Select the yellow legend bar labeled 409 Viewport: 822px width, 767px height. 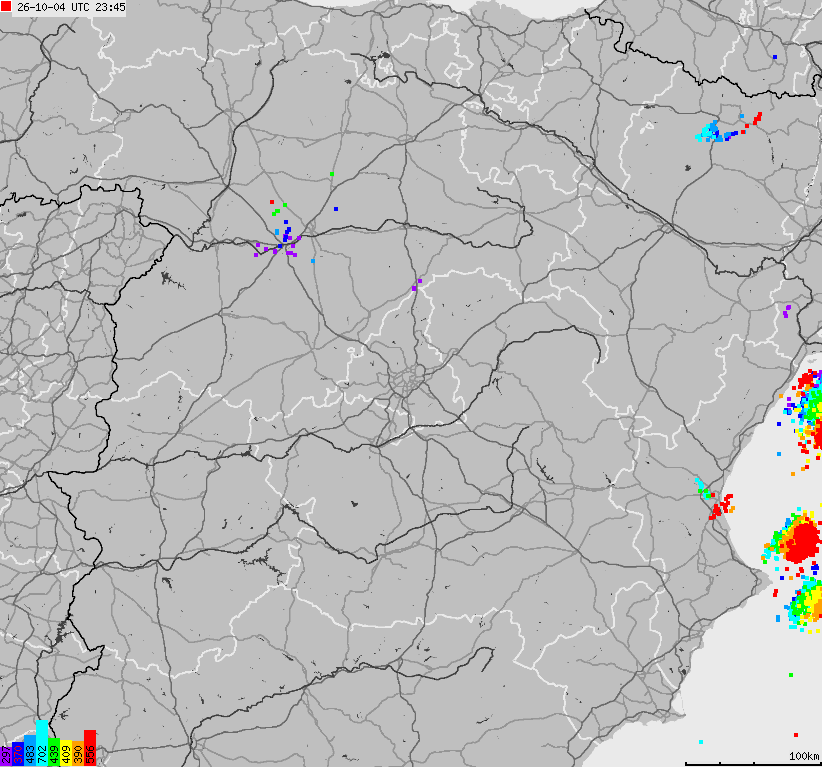click(66, 753)
